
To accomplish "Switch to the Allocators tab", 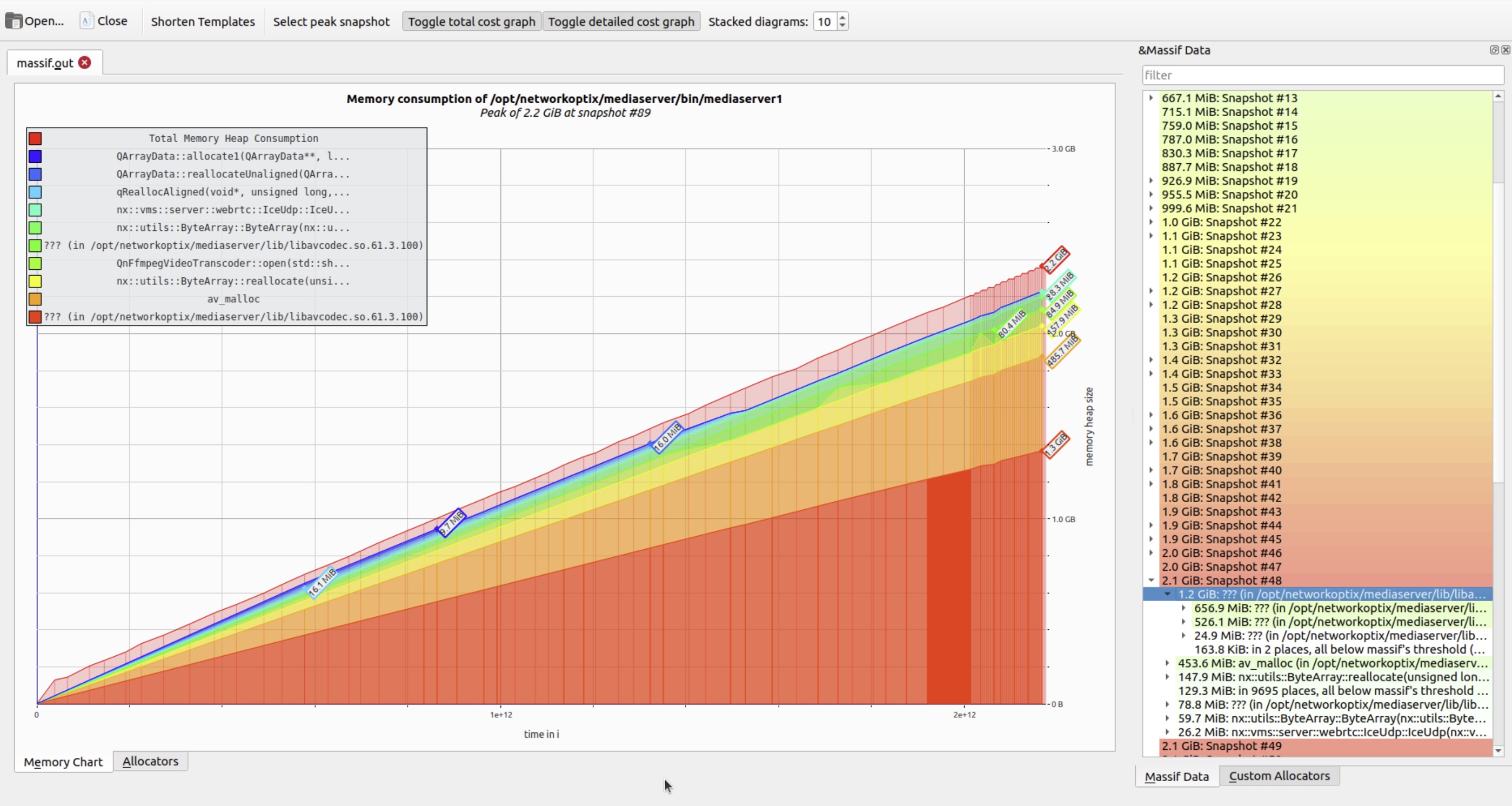I will pyautogui.click(x=150, y=761).
